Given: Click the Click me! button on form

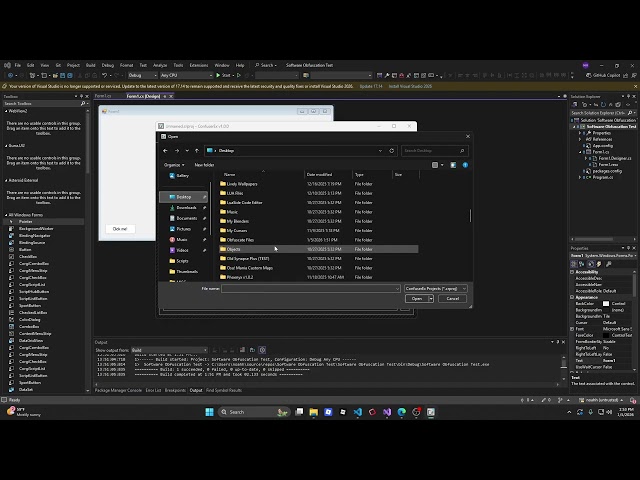Looking at the screenshot, I should point(120,229).
